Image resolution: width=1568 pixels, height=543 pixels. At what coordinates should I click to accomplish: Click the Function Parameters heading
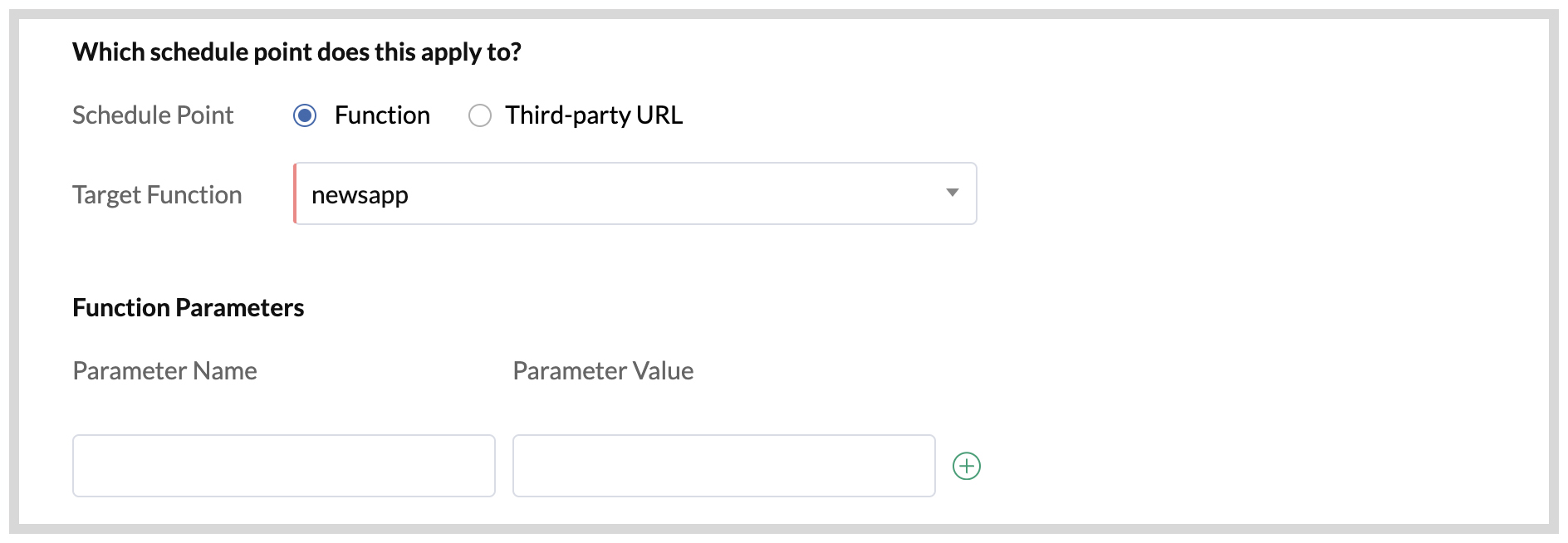coord(189,308)
